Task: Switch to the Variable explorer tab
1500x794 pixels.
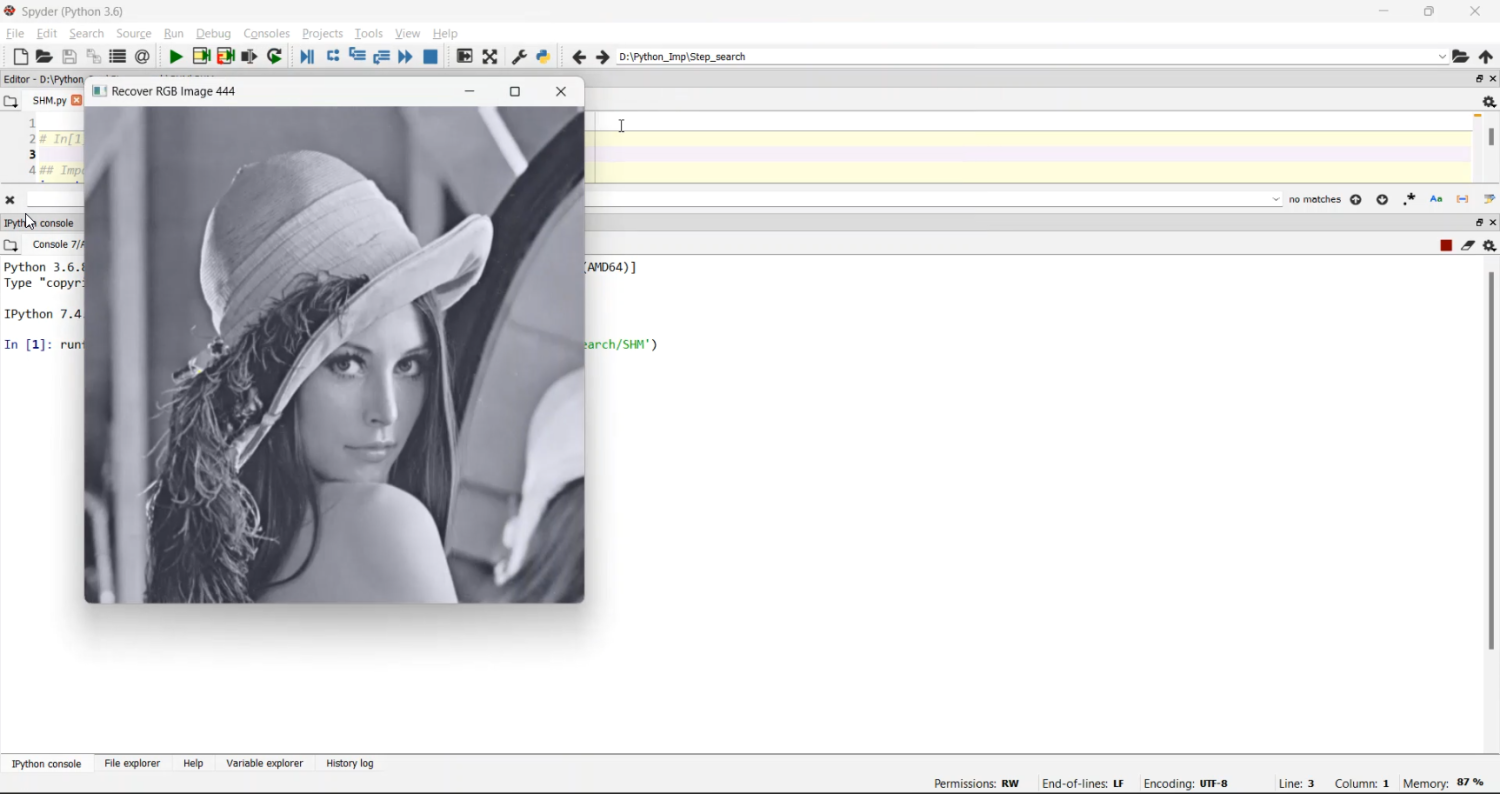Action: click(x=264, y=764)
